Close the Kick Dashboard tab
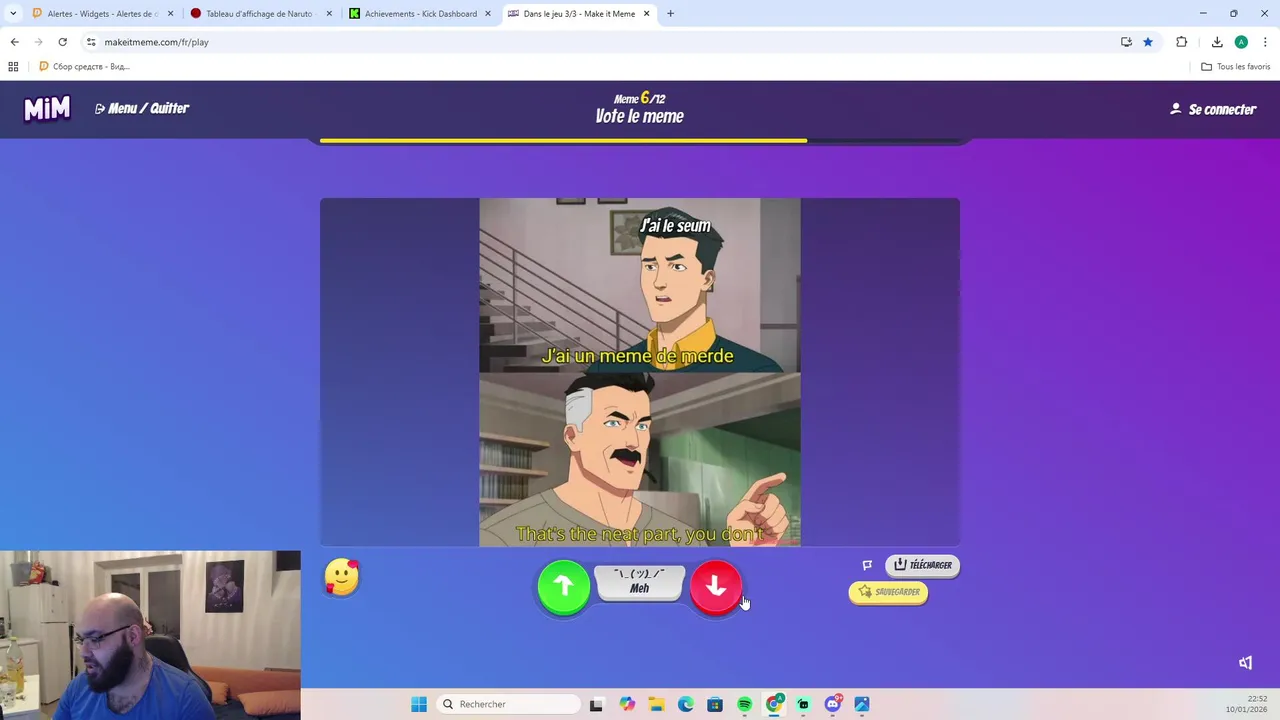Image resolution: width=1280 pixels, height=720 pixels. (x=487, y=14)
